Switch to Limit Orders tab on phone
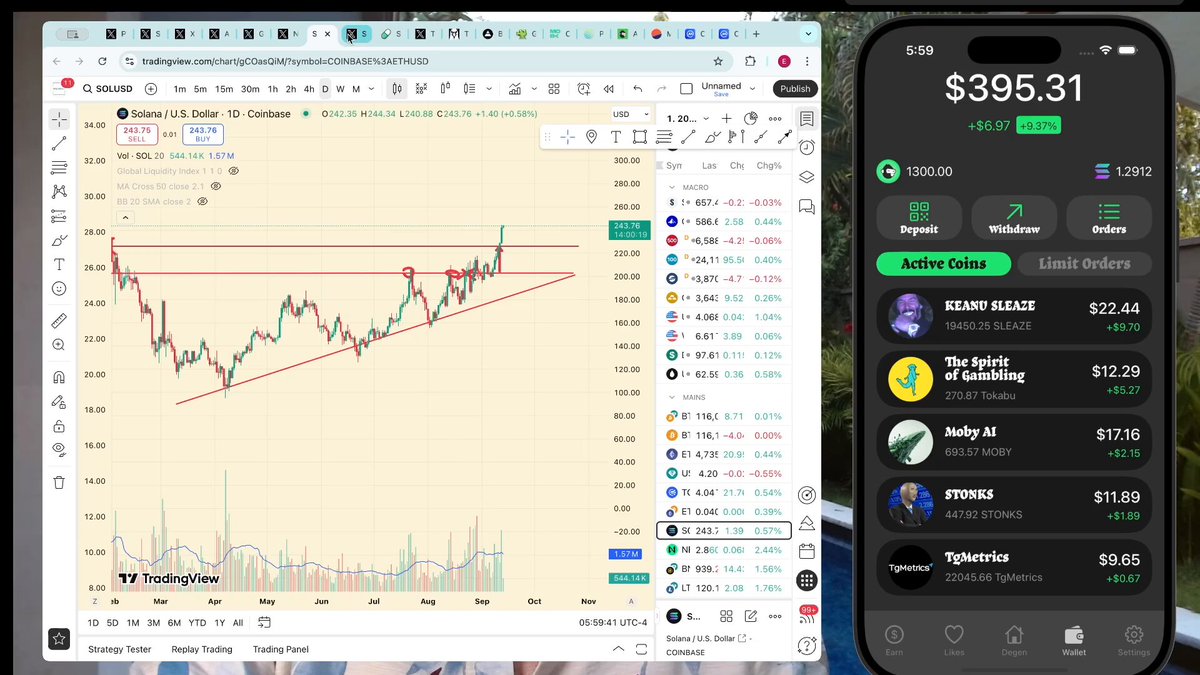The image size is (1200, 675). [1084, 264]
